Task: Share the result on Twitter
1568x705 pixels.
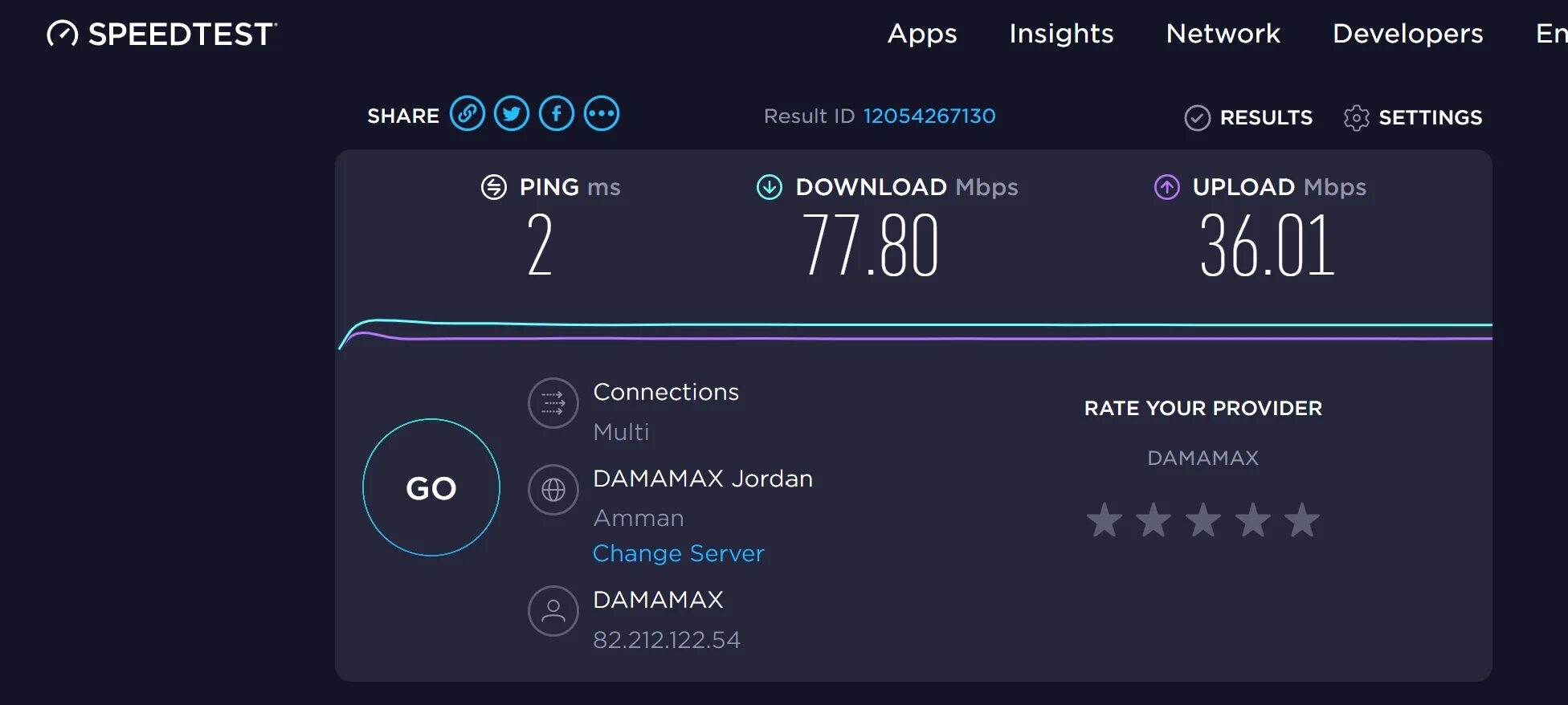Action: (512, 113)
